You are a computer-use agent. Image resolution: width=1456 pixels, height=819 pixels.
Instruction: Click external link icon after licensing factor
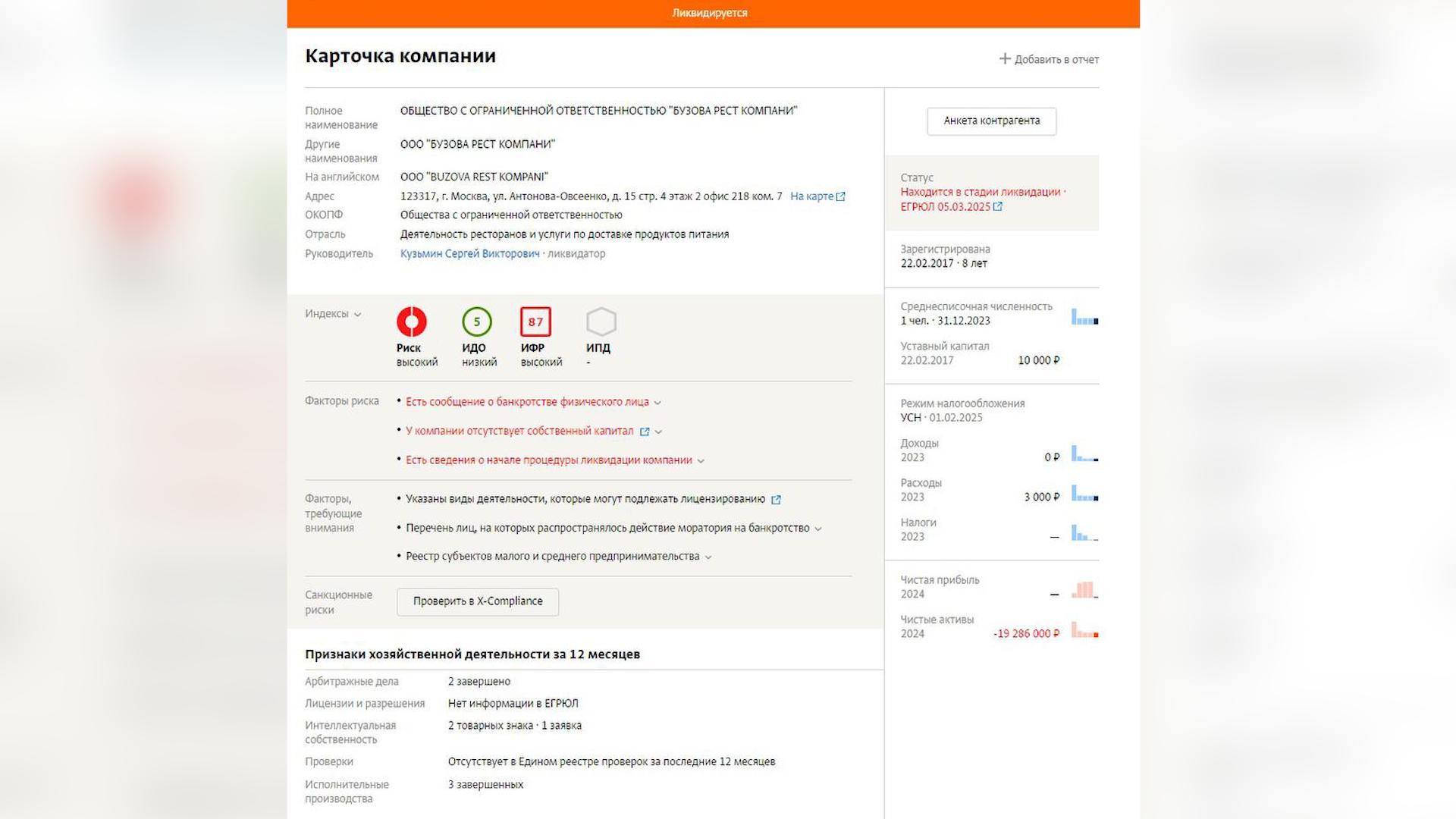[x=776, y=500]
